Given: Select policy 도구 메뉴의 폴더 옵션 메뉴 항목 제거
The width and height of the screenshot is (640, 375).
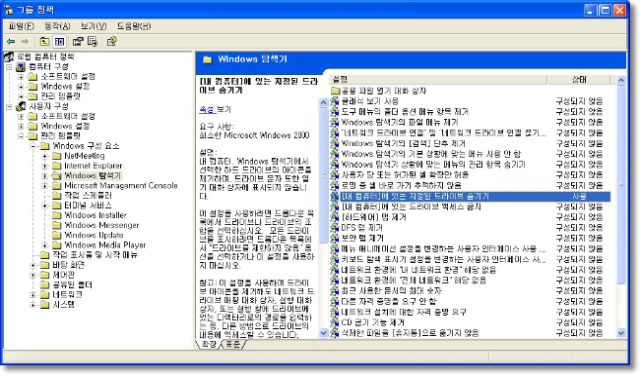Looking at the screenshot, I should (x=405, y=111).
